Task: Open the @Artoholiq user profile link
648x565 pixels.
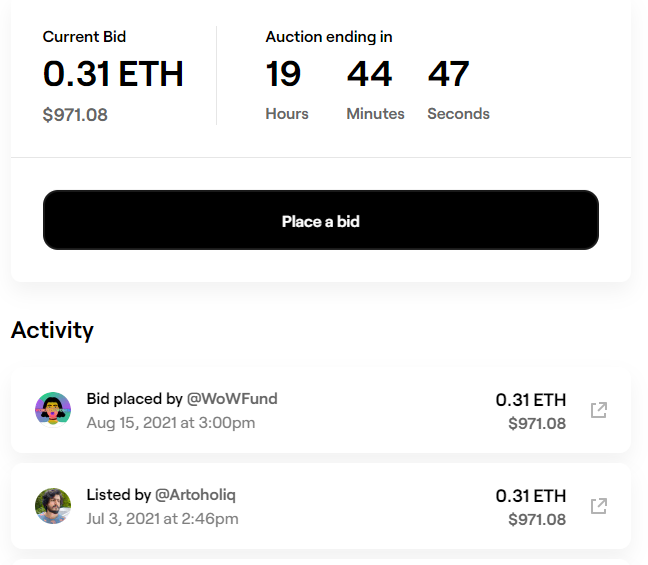Action: click(x=195, y=495)
